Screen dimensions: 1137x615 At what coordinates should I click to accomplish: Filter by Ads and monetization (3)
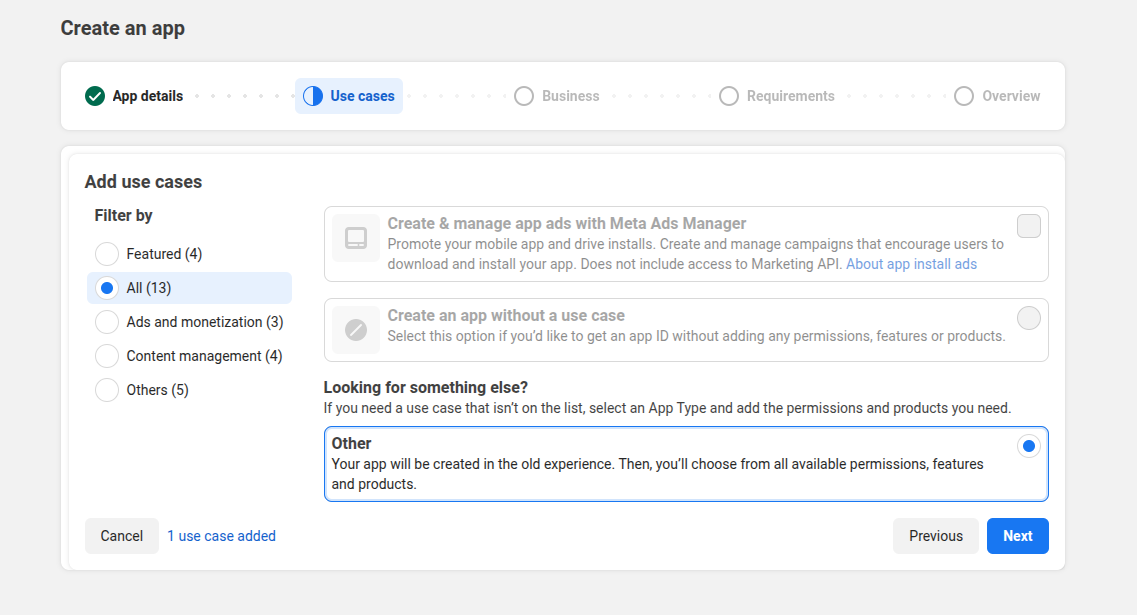tap(107, 322)
